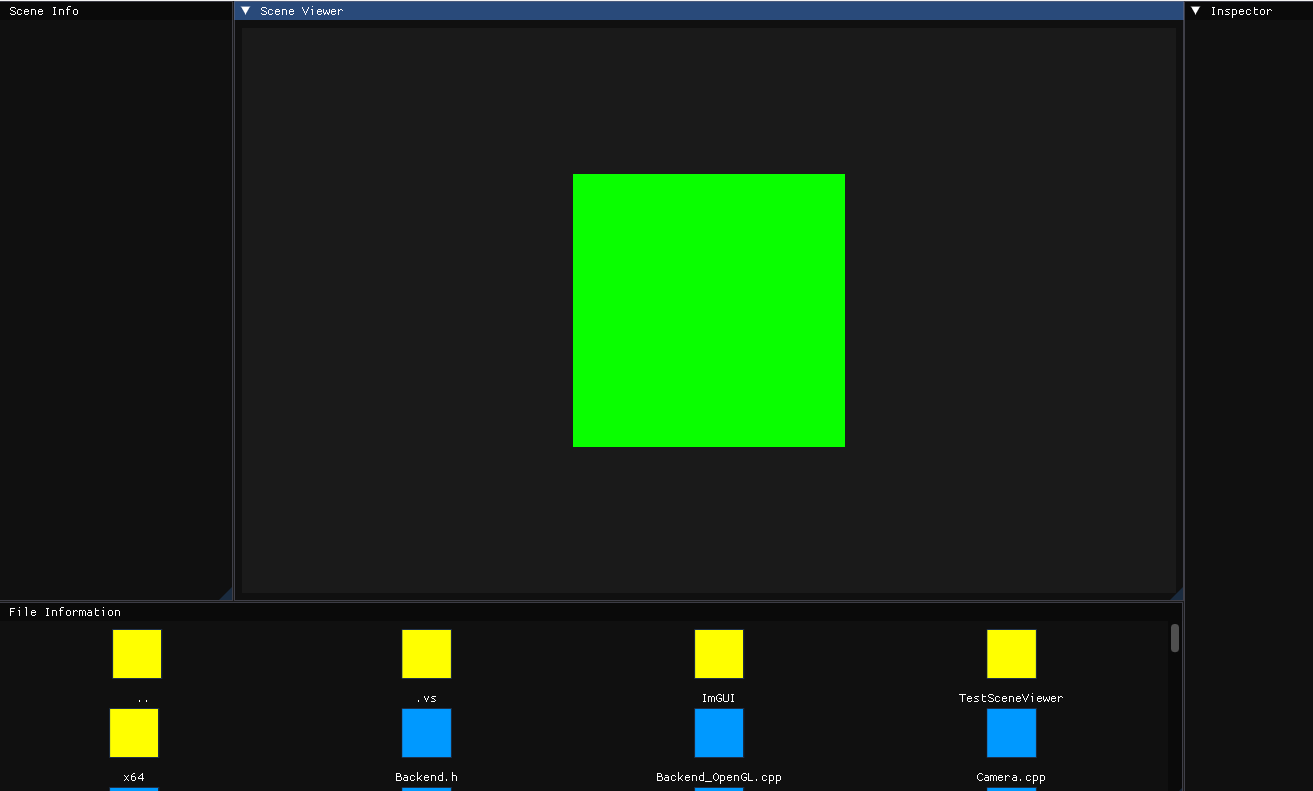Open the ImGUI folder icon
Viewport: 1313px width, 791px height.
[719, 654]
